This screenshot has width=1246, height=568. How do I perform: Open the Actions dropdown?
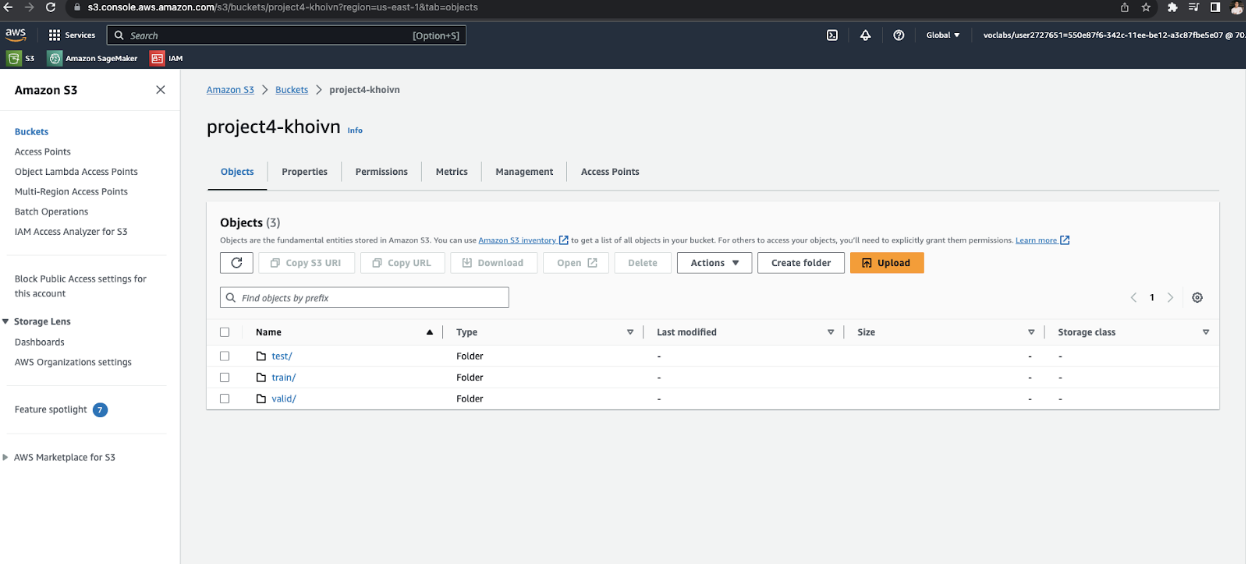(x=714, y=263)
